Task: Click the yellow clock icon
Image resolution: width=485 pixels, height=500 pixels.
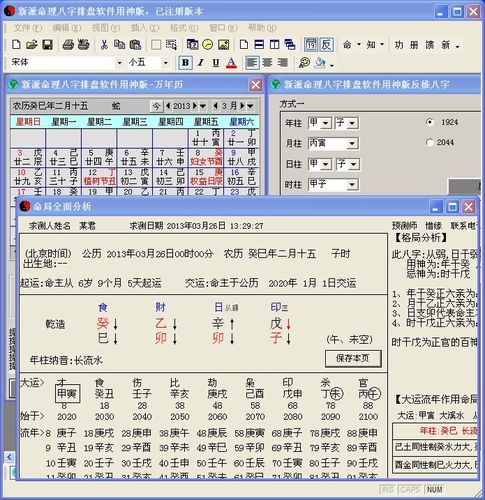Action: point(208,44)
